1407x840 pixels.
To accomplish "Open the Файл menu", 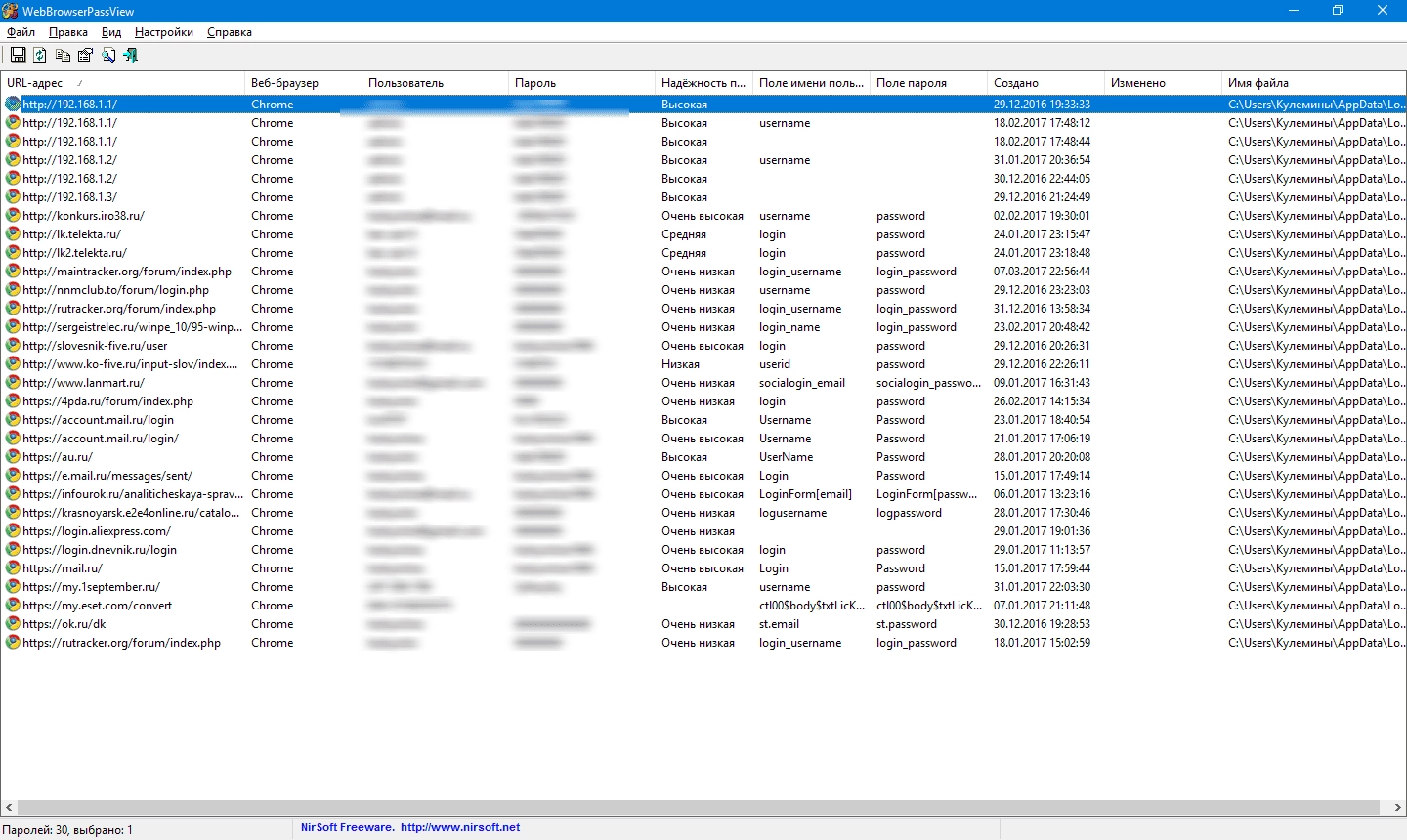I will coord(21,32).
